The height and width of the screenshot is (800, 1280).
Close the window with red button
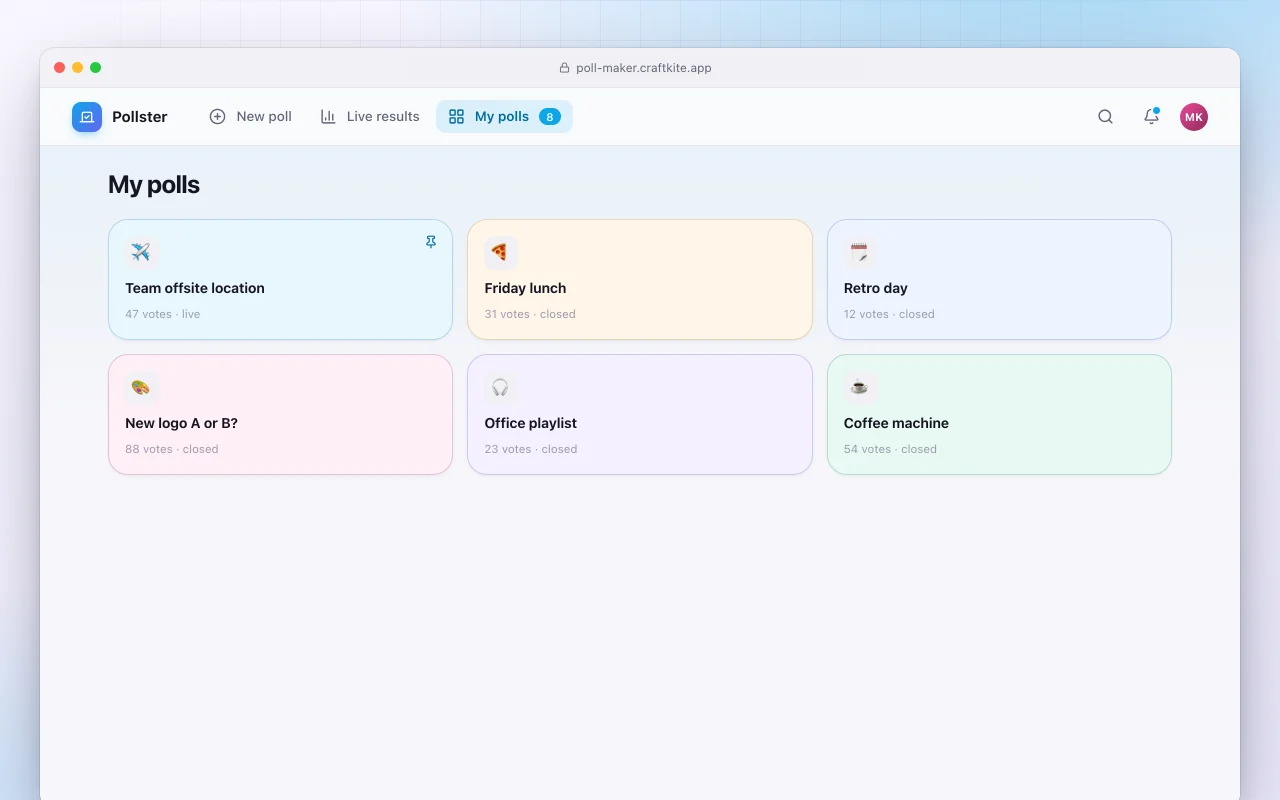pos(60,68)
